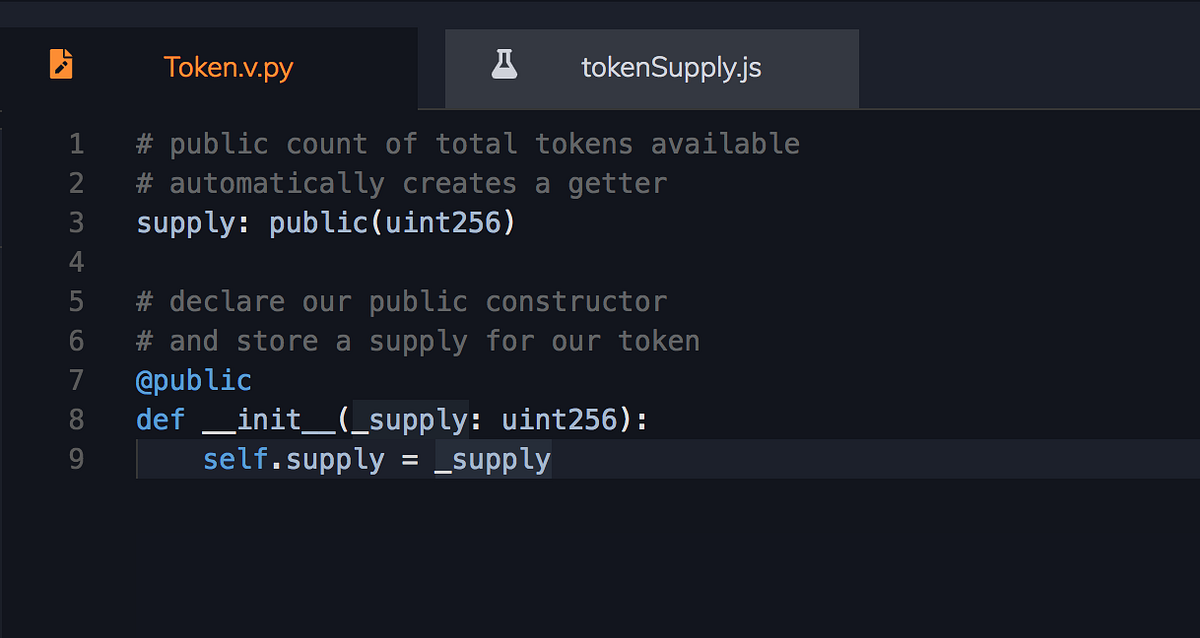1200x638 pixels.
Task: Click the comment about automatic getter creation
Action: click(x=400, y=182)
